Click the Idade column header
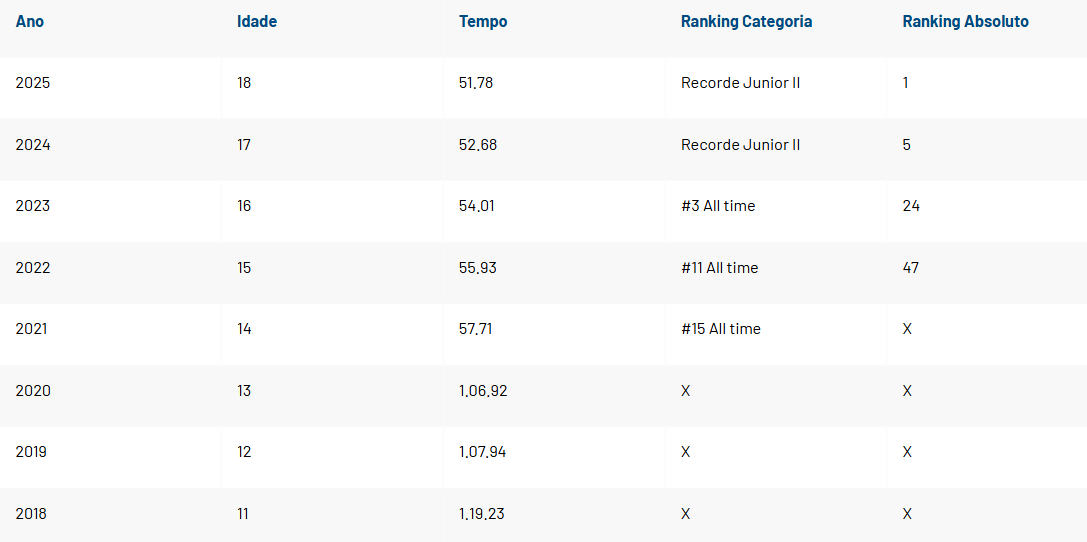Image resolution: width=1087 pixels, height=542 pixels. (x=257, y=22)
